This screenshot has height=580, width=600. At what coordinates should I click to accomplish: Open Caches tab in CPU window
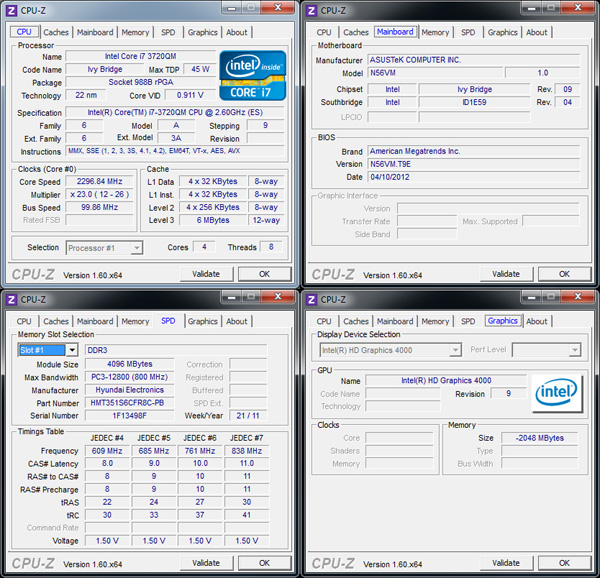(x=56, y=33)
